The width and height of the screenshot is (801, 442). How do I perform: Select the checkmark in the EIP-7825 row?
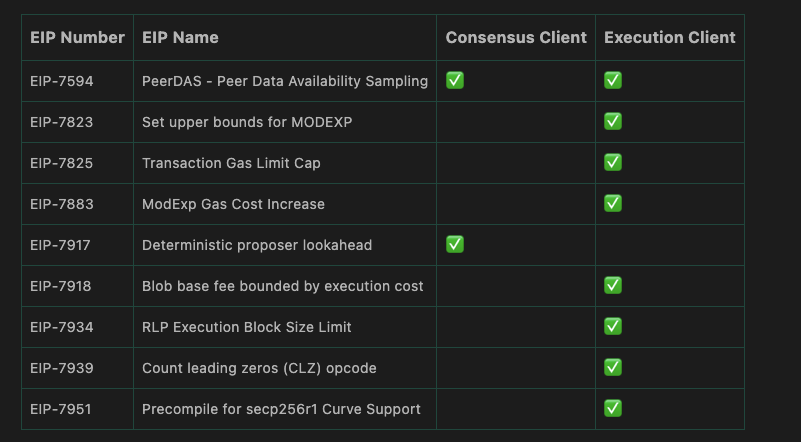tap(613, 162)
